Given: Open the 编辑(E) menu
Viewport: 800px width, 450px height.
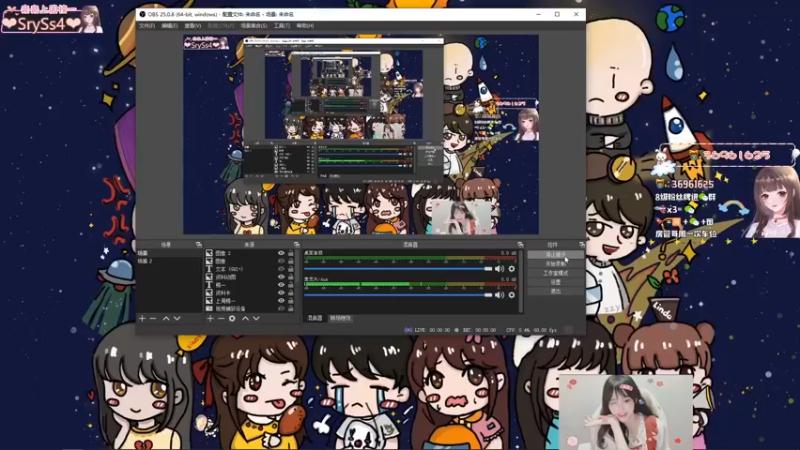Looking at the screenshot, I should pyautogui.click(x=169, y=26).
